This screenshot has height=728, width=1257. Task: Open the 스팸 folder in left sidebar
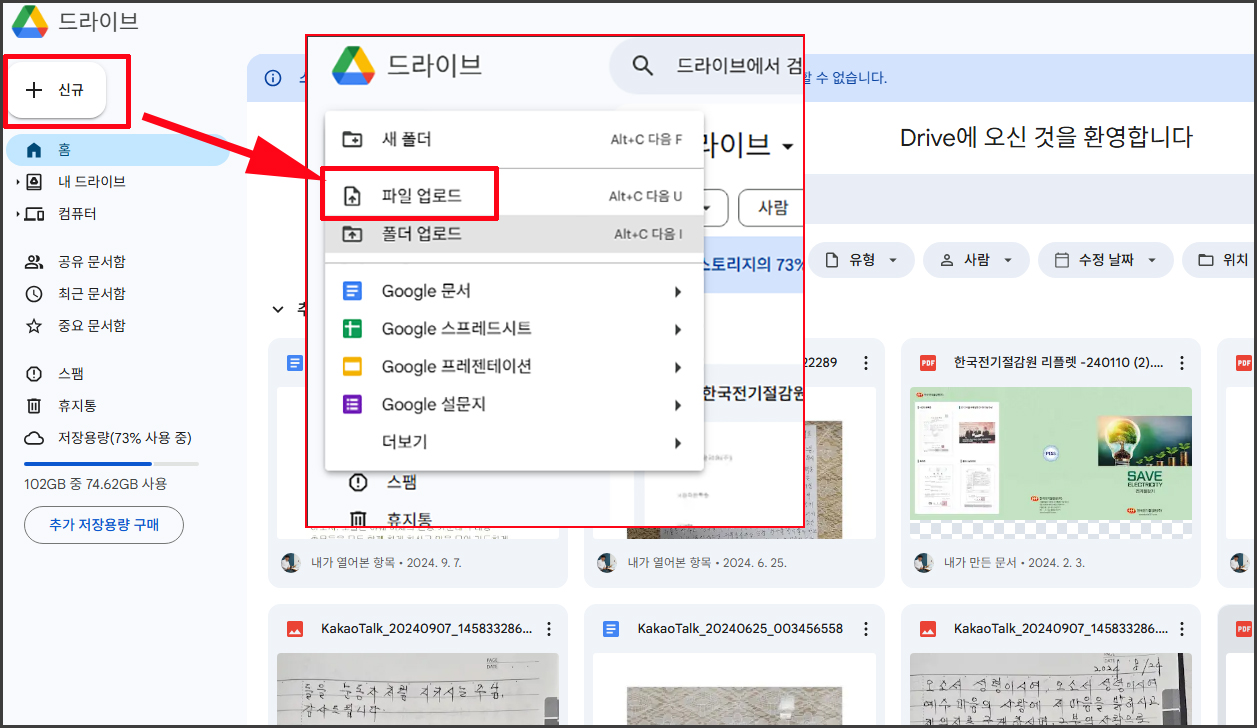pos(70,374)
